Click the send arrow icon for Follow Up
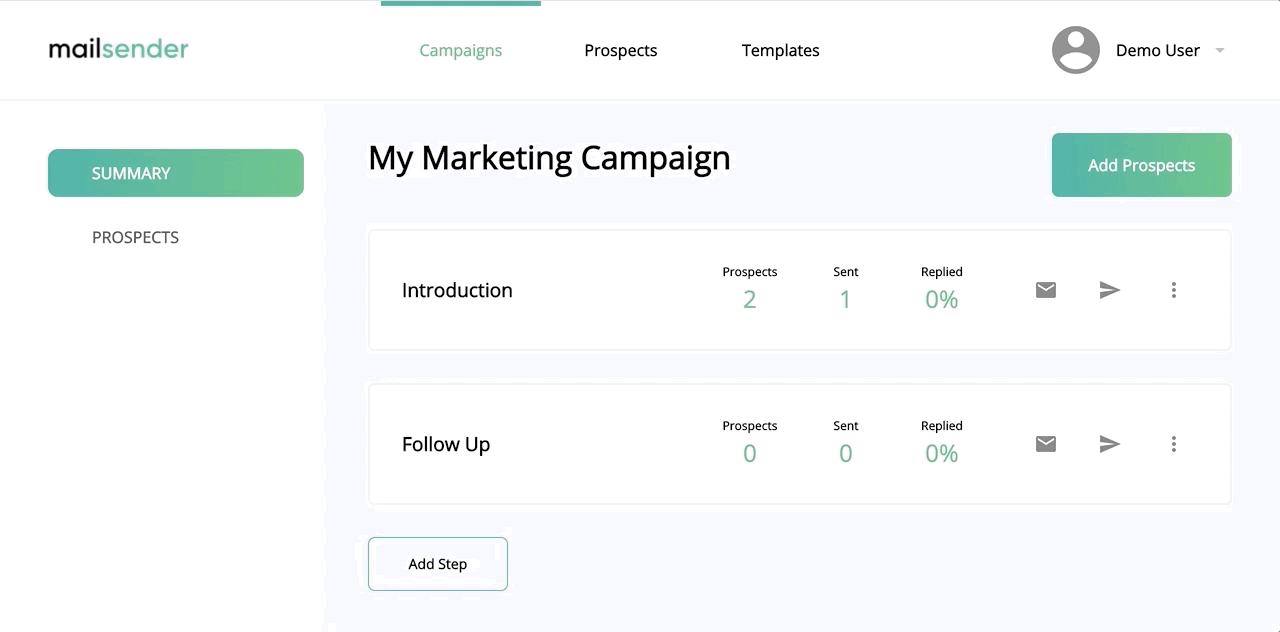Screen dimensions: 1280x632 tap(1110, 444)
